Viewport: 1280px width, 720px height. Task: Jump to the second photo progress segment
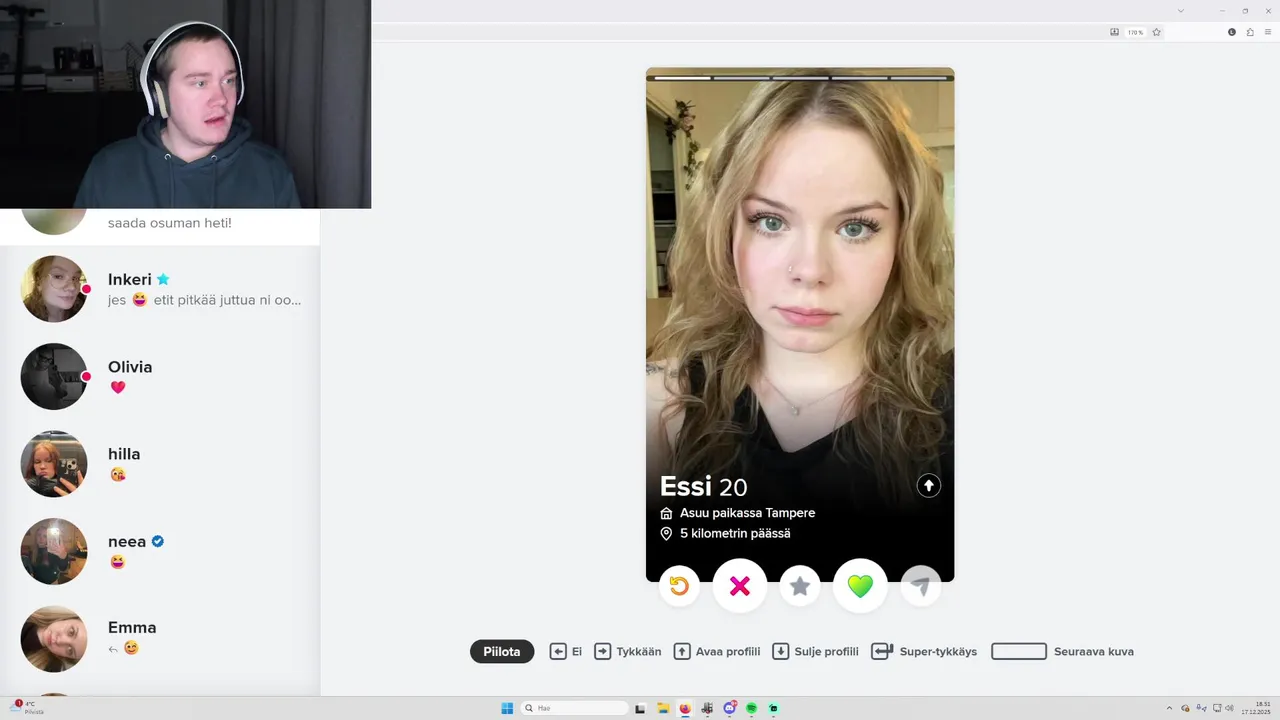[741, 77]
